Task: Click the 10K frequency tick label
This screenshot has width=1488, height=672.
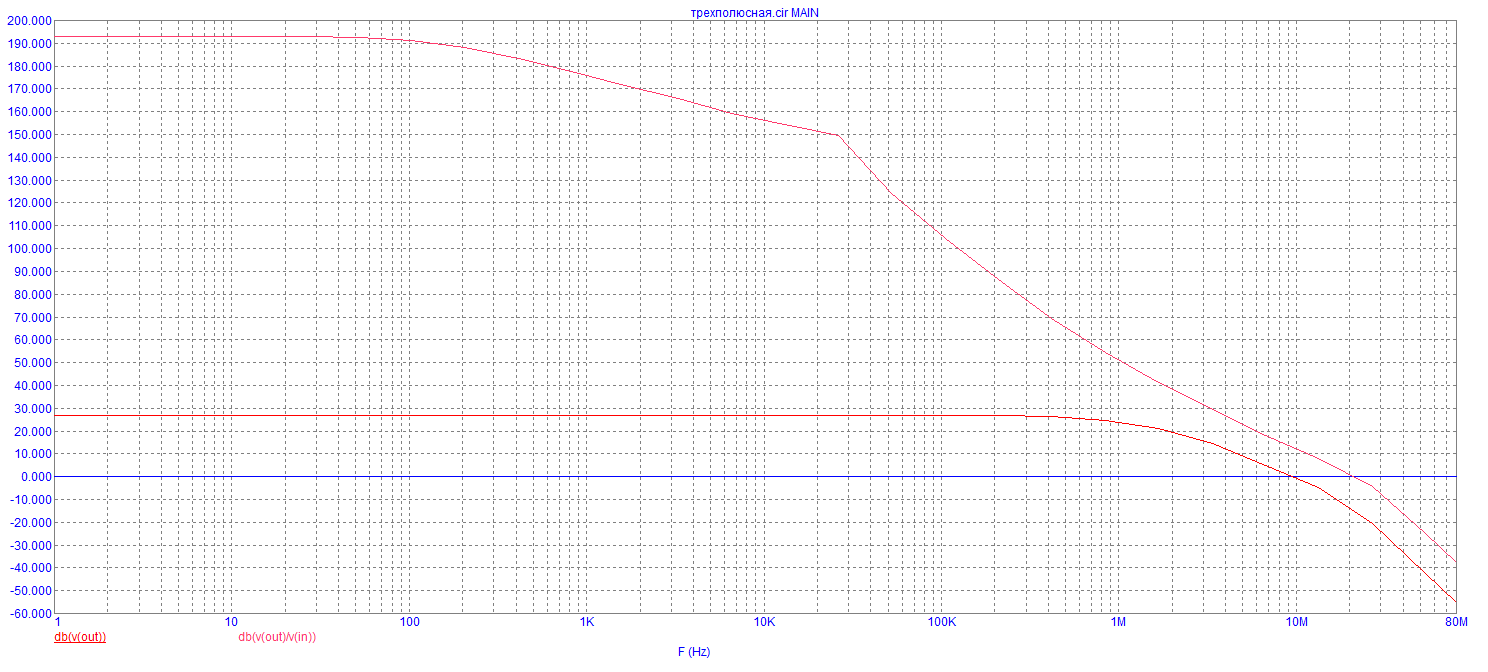Action: (x=764, y=623)
